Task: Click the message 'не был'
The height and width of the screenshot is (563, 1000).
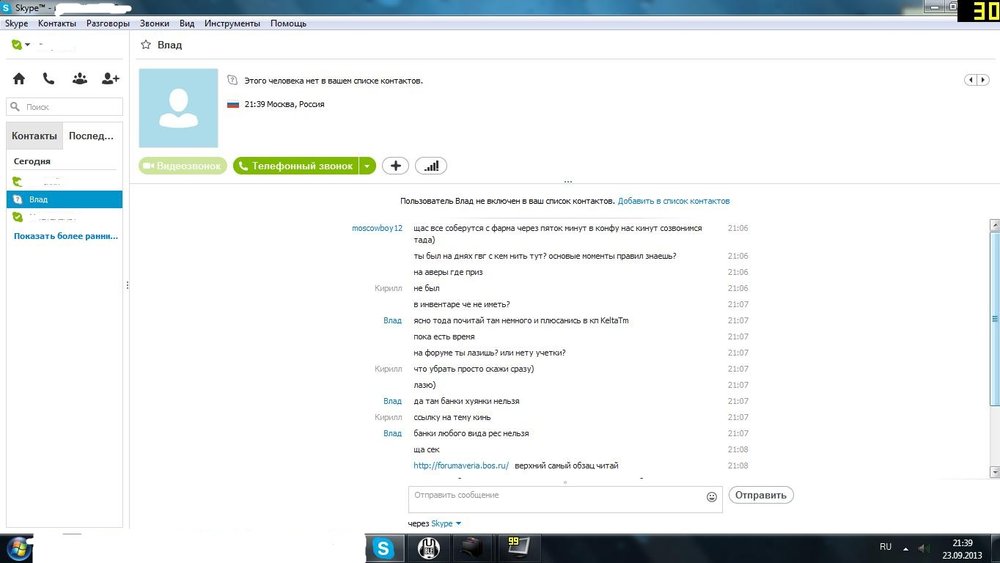Action: [x=426, y=288]
